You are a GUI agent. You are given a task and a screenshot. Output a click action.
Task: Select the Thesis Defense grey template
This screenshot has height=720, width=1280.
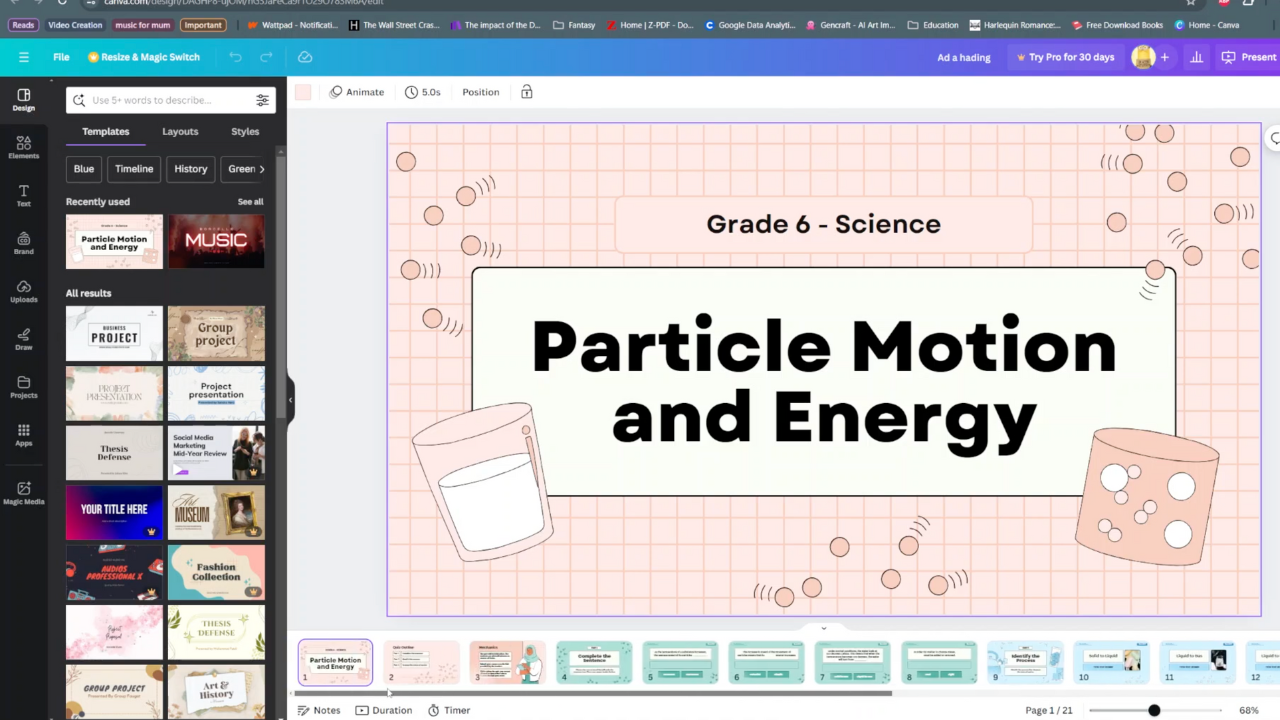(x=114, y=453)
